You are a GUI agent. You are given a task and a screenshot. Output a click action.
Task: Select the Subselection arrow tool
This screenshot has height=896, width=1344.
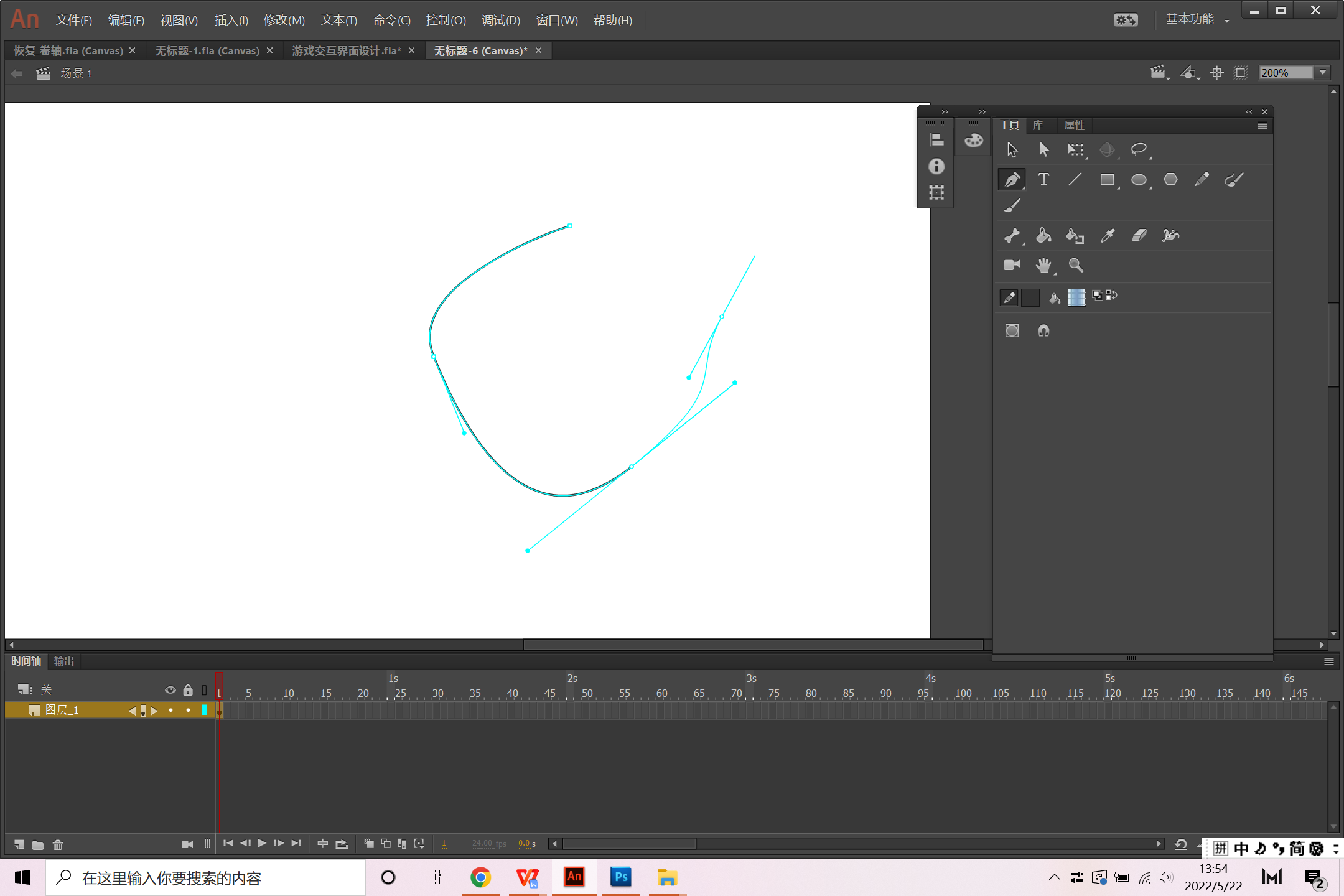(1043, 149)
